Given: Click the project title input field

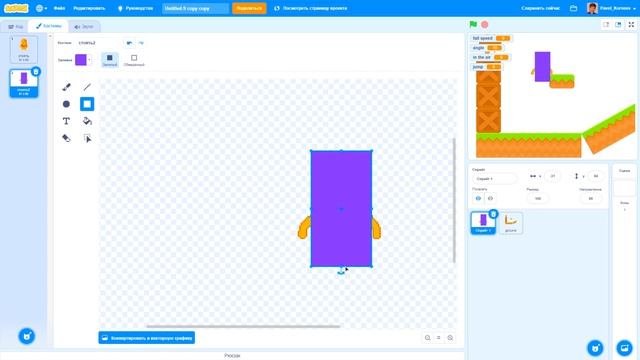Looking at the screenshot, I should pyautogui.click(x=196, y=8).
